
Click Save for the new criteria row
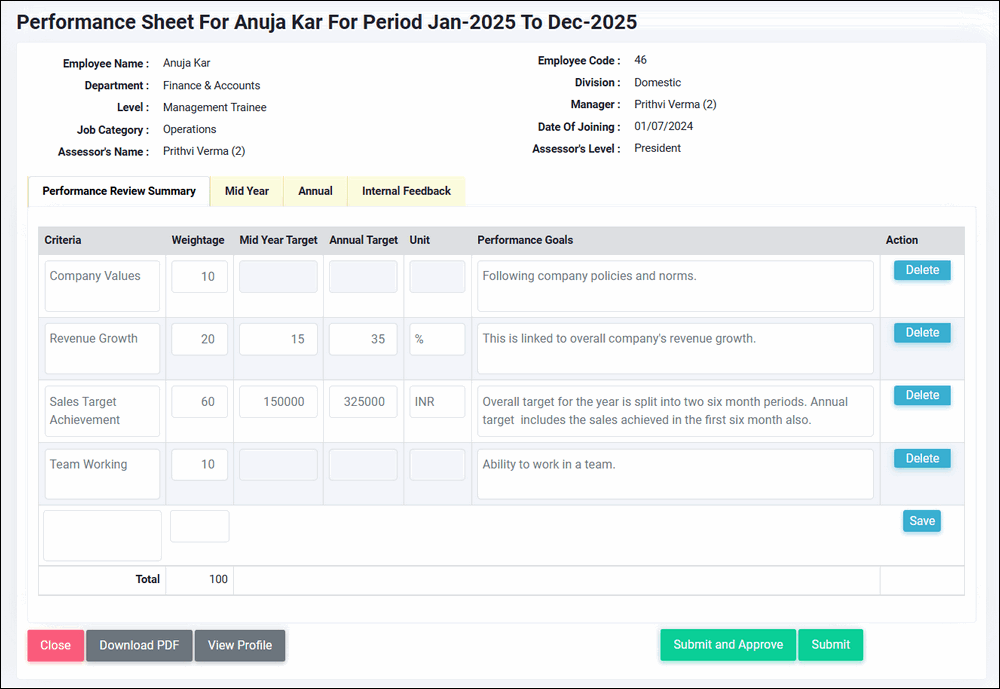tap(922, 521)
